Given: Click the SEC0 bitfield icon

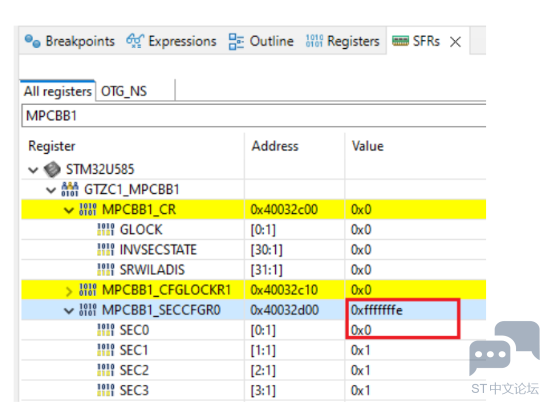Looking at the screenshot, I should click(106, 330).
